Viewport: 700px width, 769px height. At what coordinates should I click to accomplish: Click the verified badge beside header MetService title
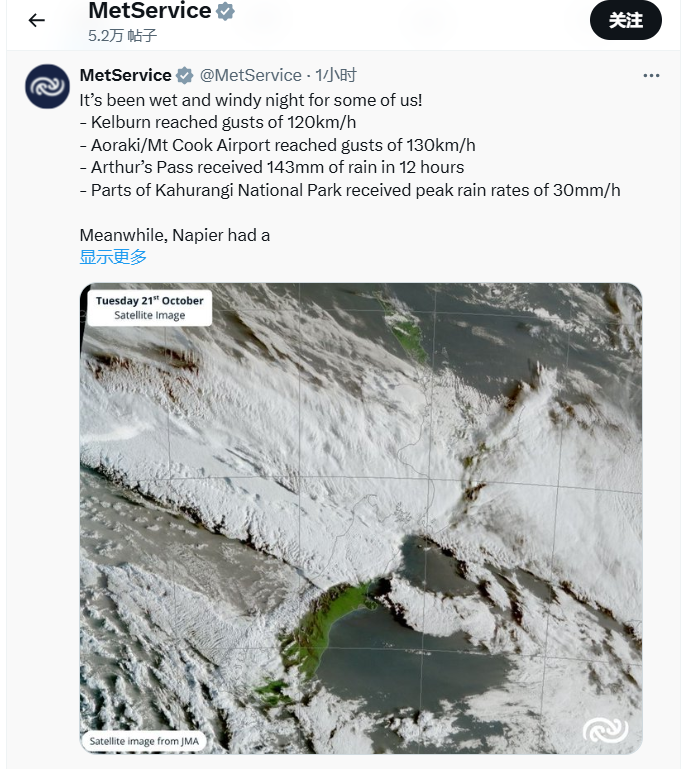tap(226, 12)
